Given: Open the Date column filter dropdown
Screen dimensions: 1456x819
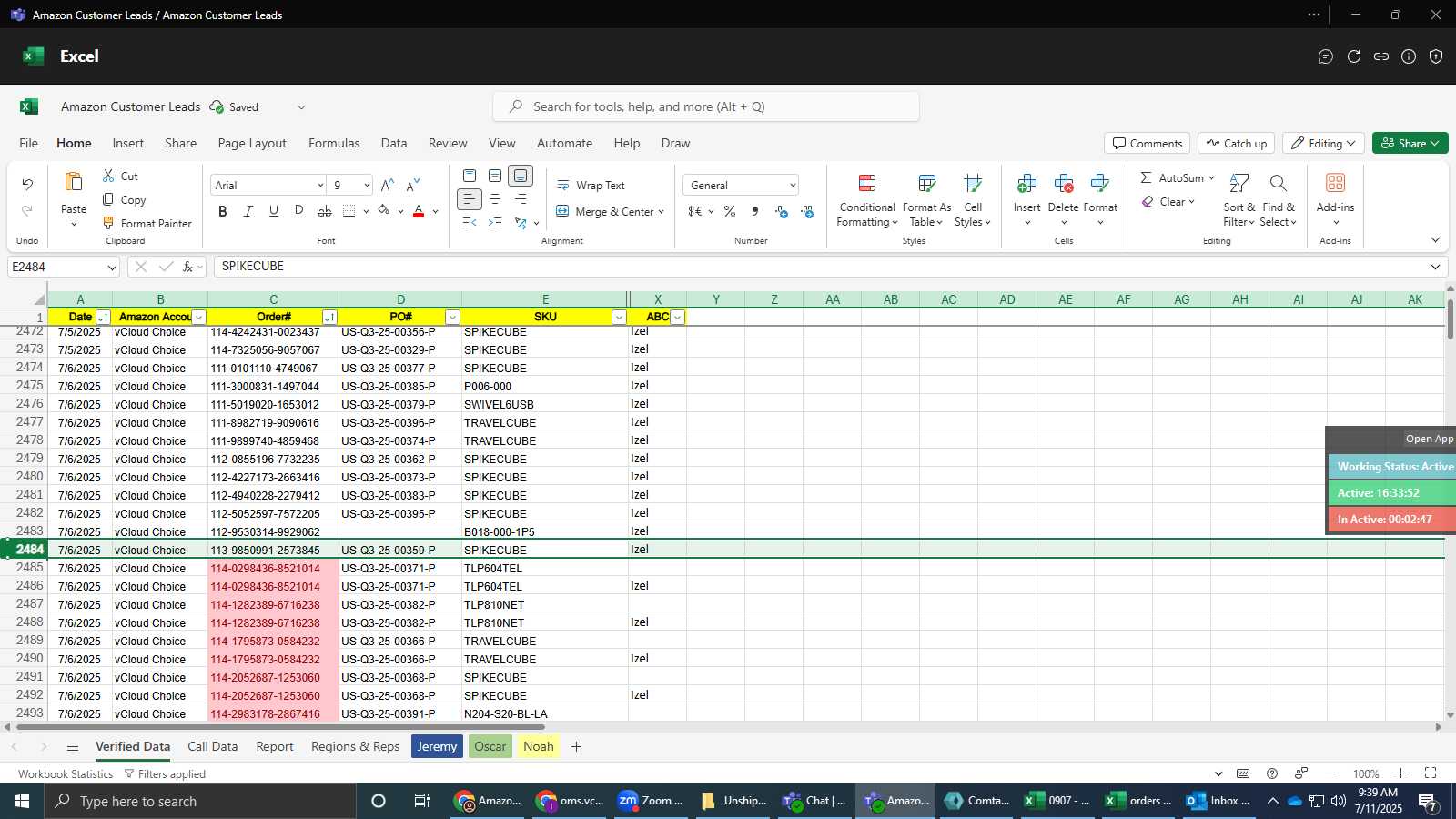Looking at the screenshot, I should click(103, 317).
